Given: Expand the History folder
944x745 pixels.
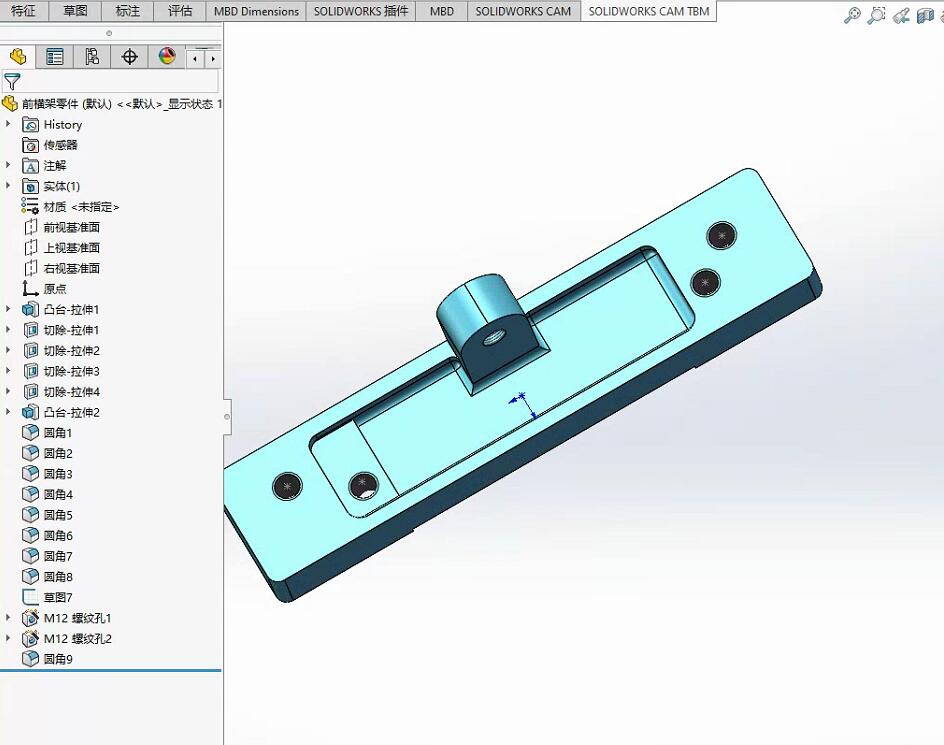Looking at the screenshot, I should (x=10, y=124).
